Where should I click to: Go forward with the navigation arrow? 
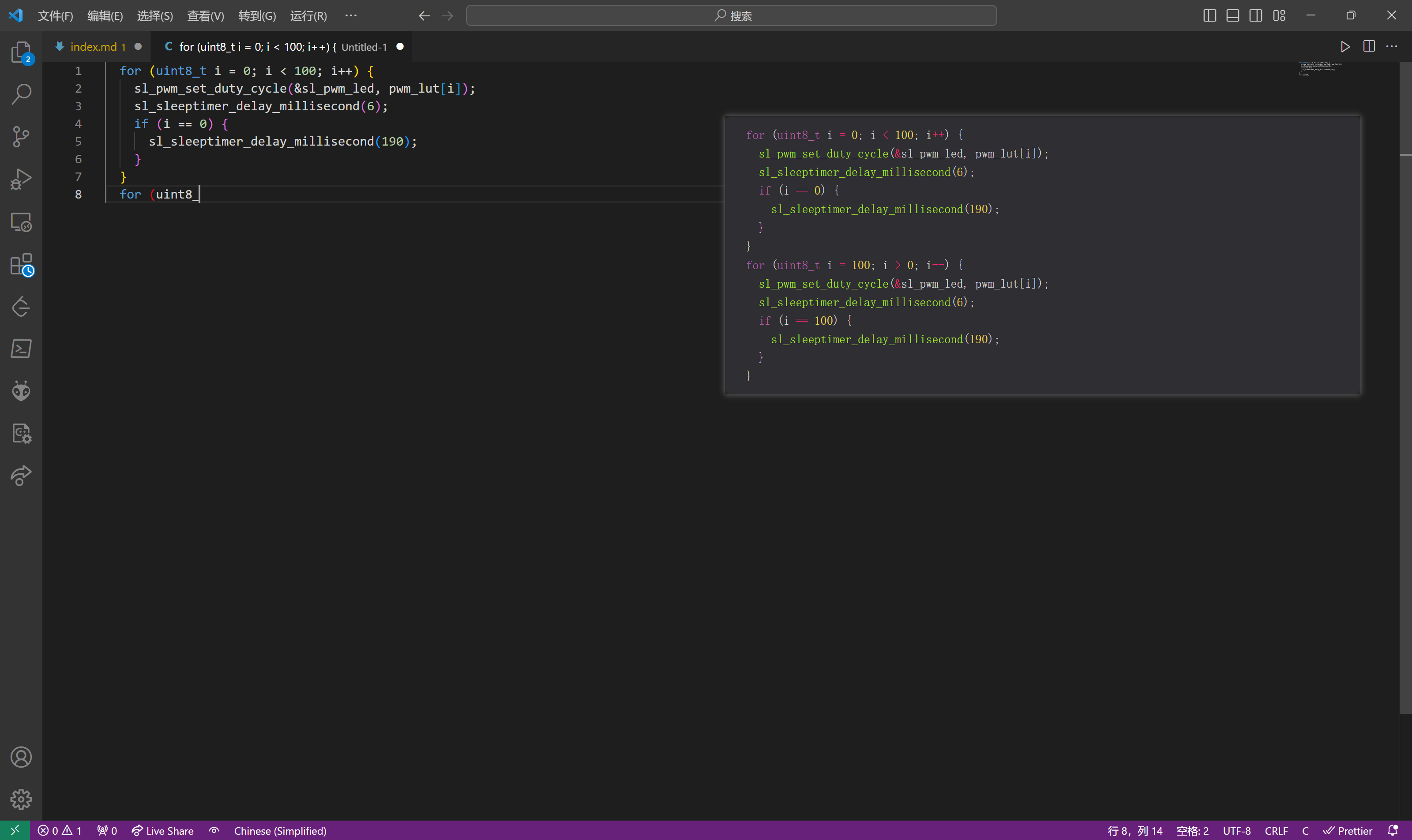pyautogui.click(x=447, y=16)
